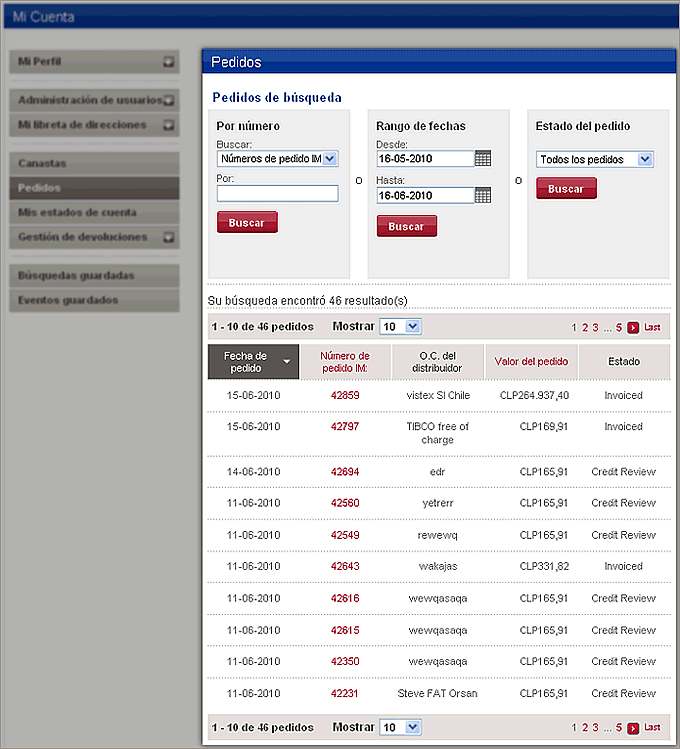Screen dimensions: 680x749
Task: Click the top red next-page arrow icon
Action: [633, 327]
